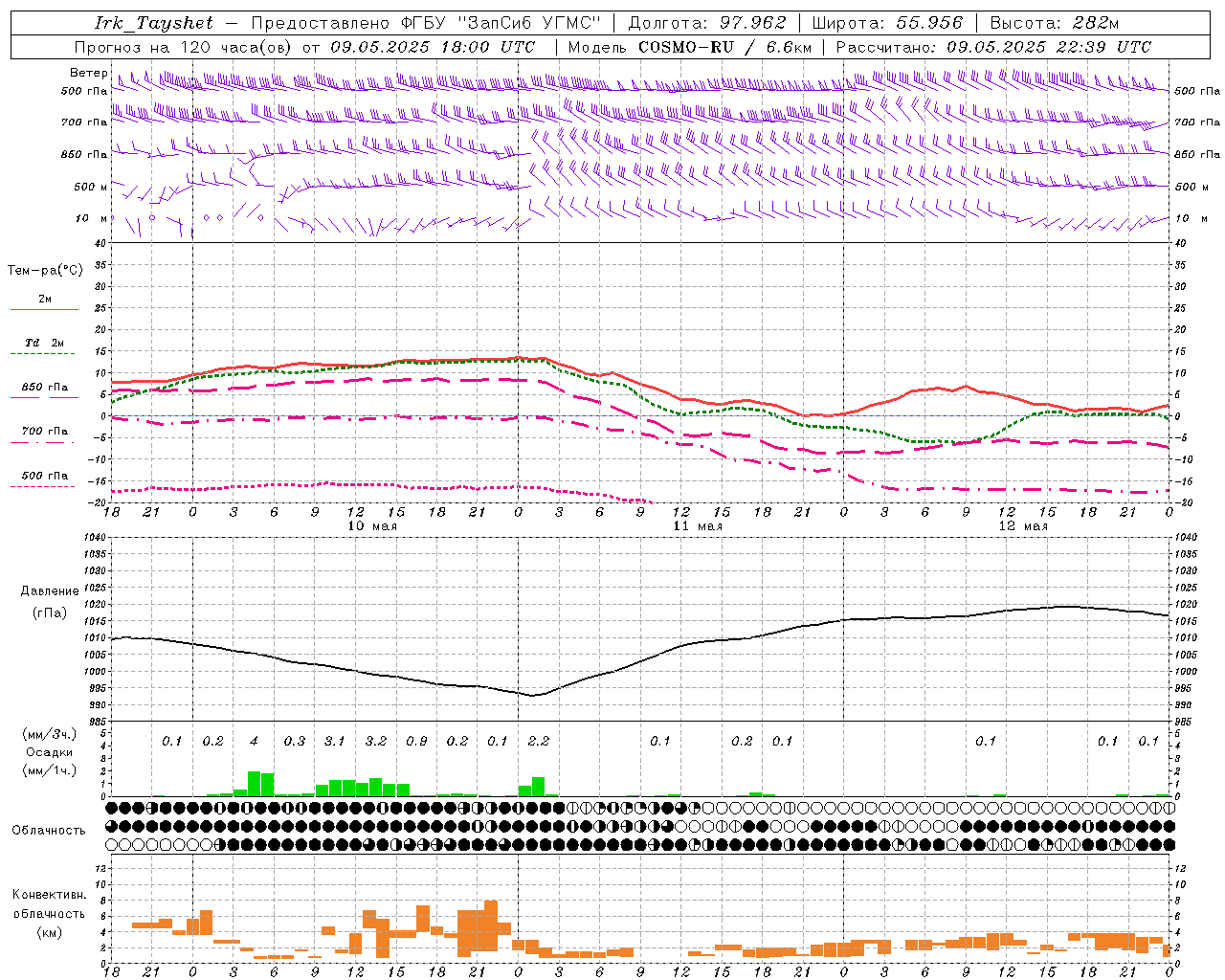Select the latitude value Широта: 55.956
Screen dimensions: 1225x980
coord(887,23)
